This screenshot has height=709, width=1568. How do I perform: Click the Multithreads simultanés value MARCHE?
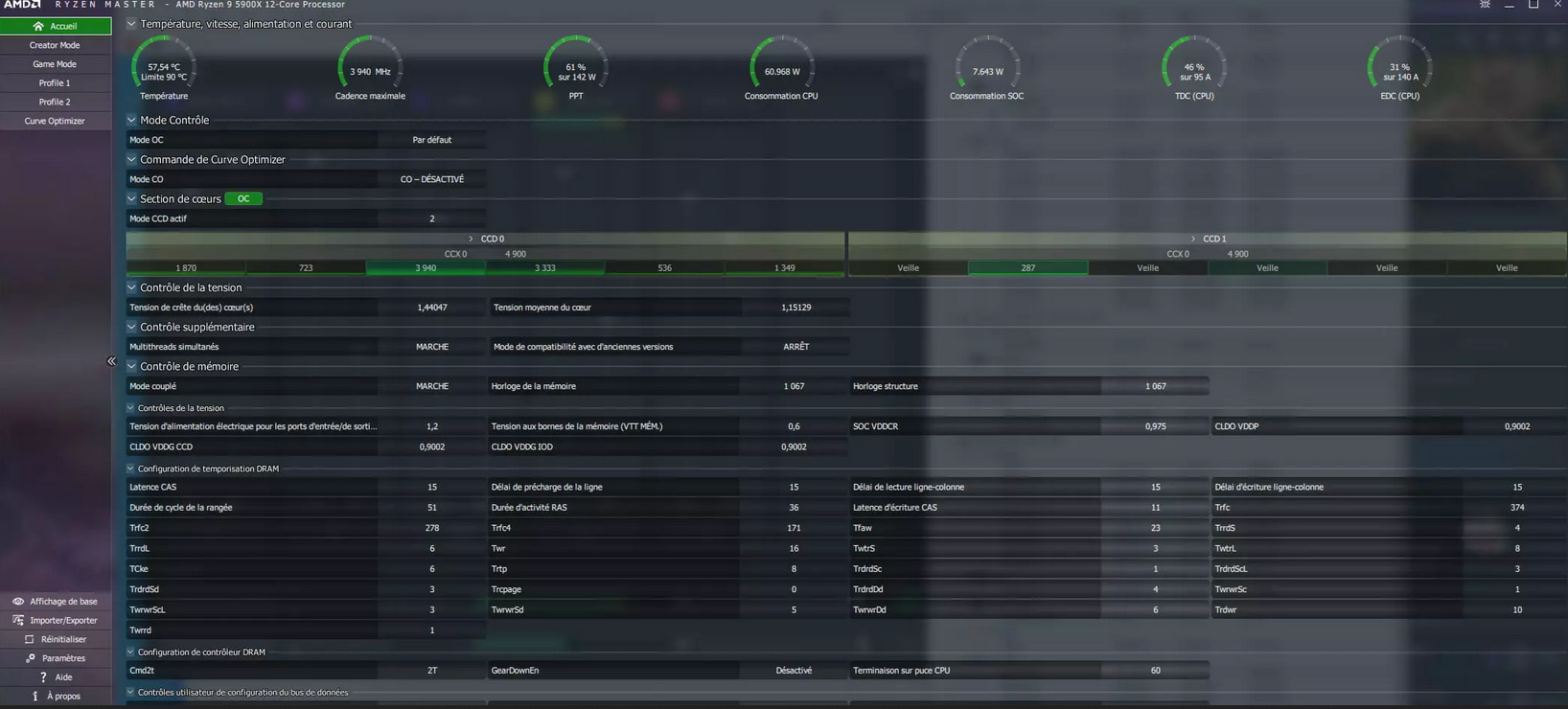pyautogui.click(x=432, y=347)
